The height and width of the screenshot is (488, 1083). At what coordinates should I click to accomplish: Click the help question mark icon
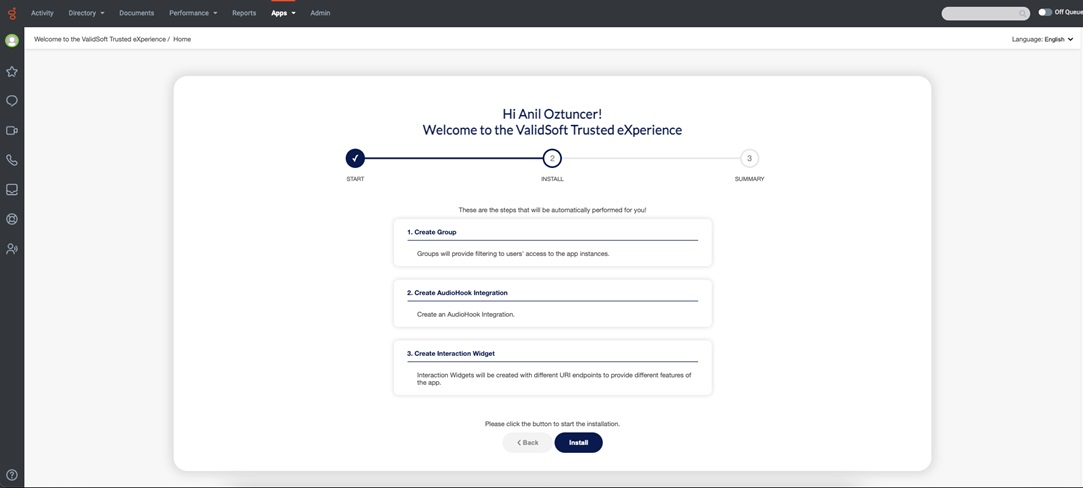[12, 475]
